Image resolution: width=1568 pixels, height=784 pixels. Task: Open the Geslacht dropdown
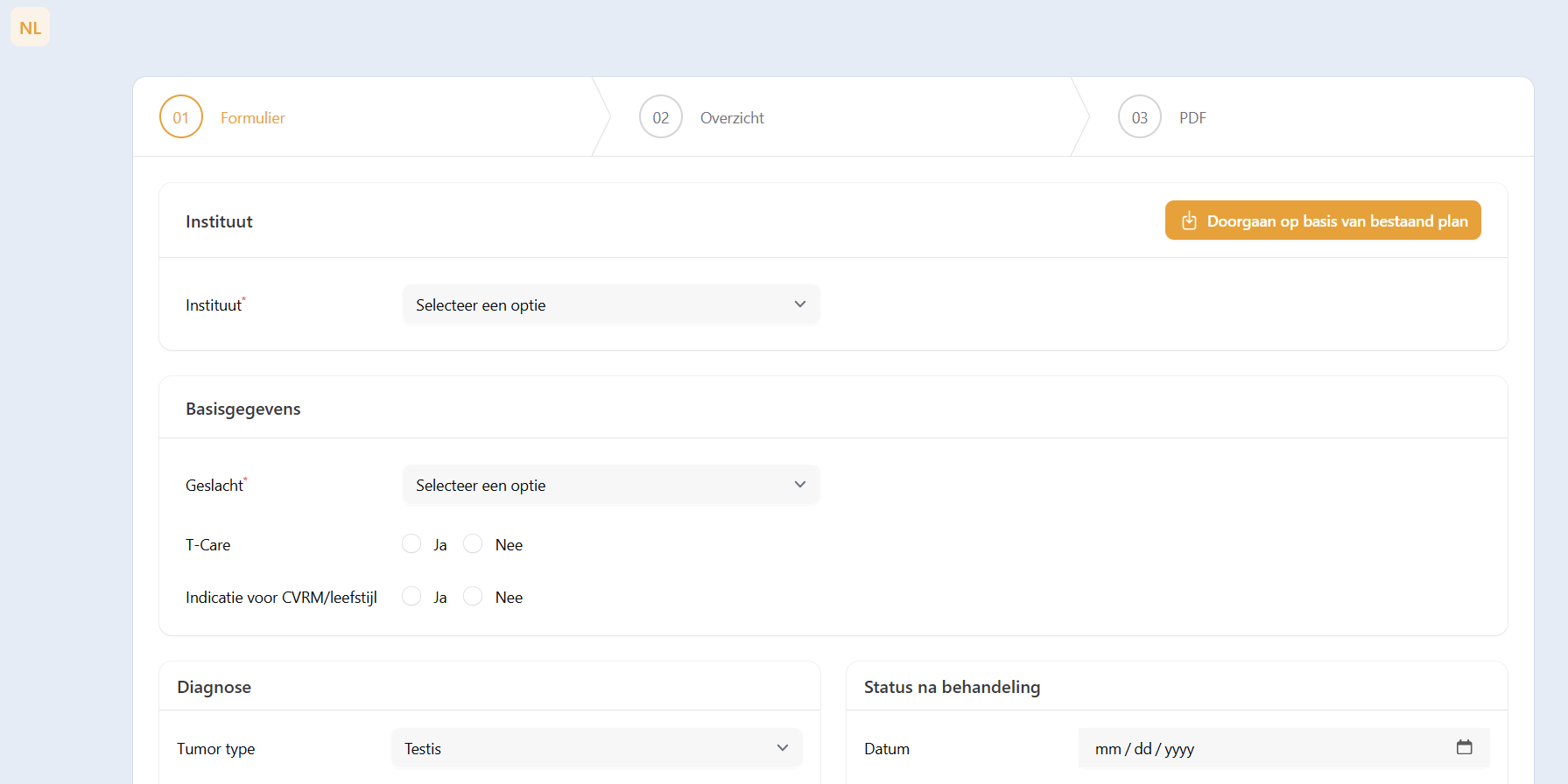click(x=610, y=485)
